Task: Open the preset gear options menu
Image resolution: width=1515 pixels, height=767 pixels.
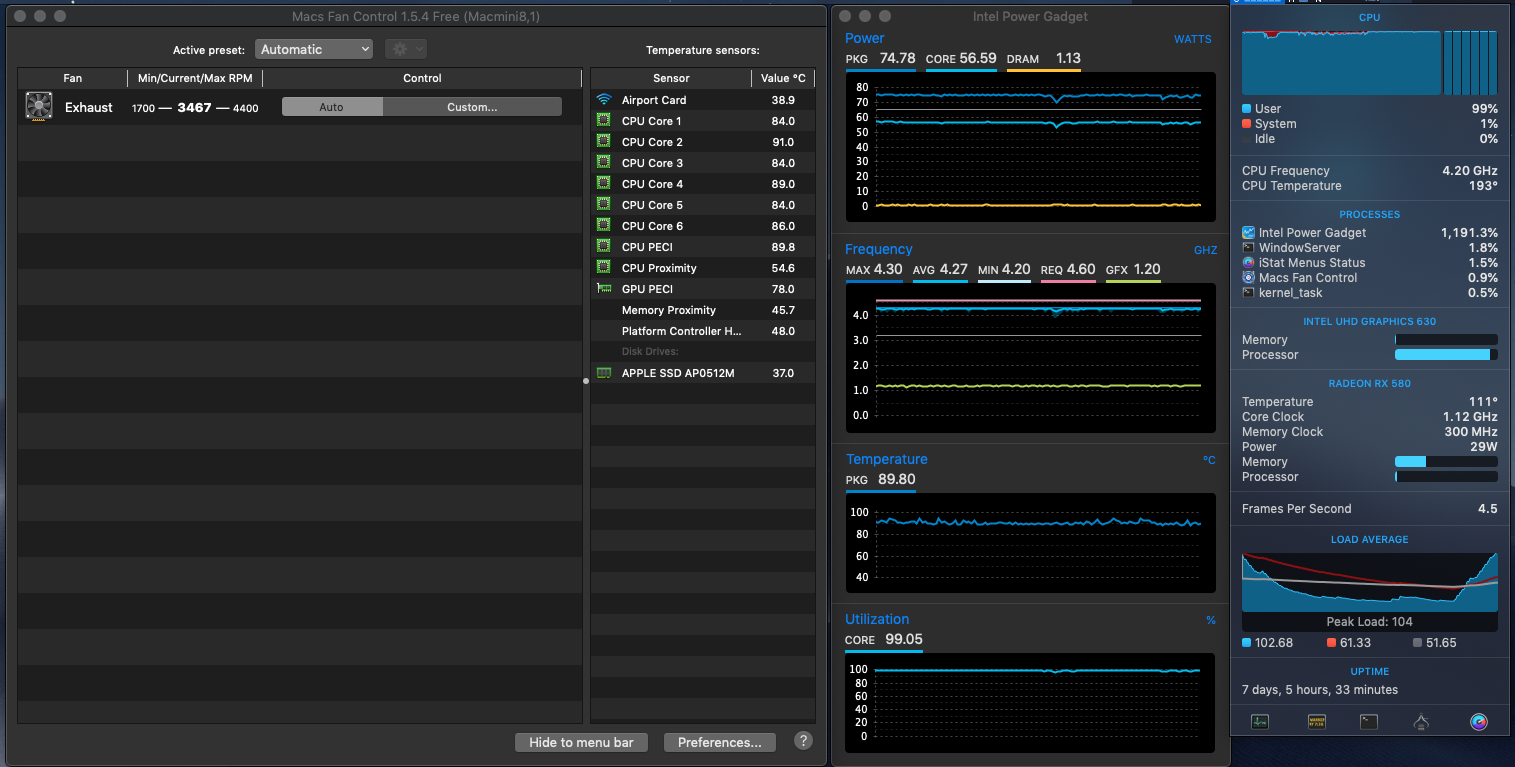Action: pos(405,49)
